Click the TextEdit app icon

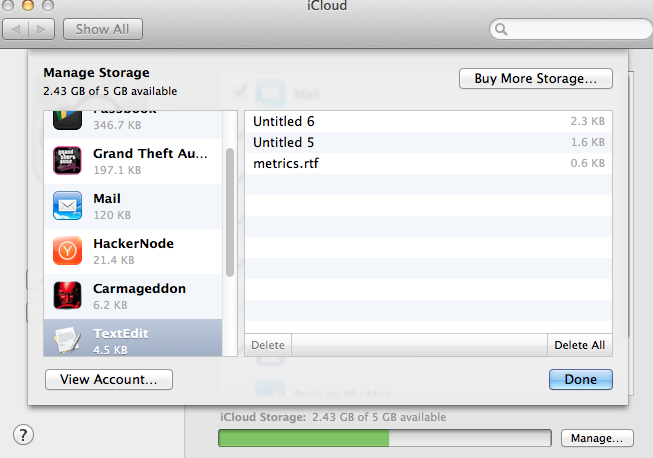tap(67, 340)
